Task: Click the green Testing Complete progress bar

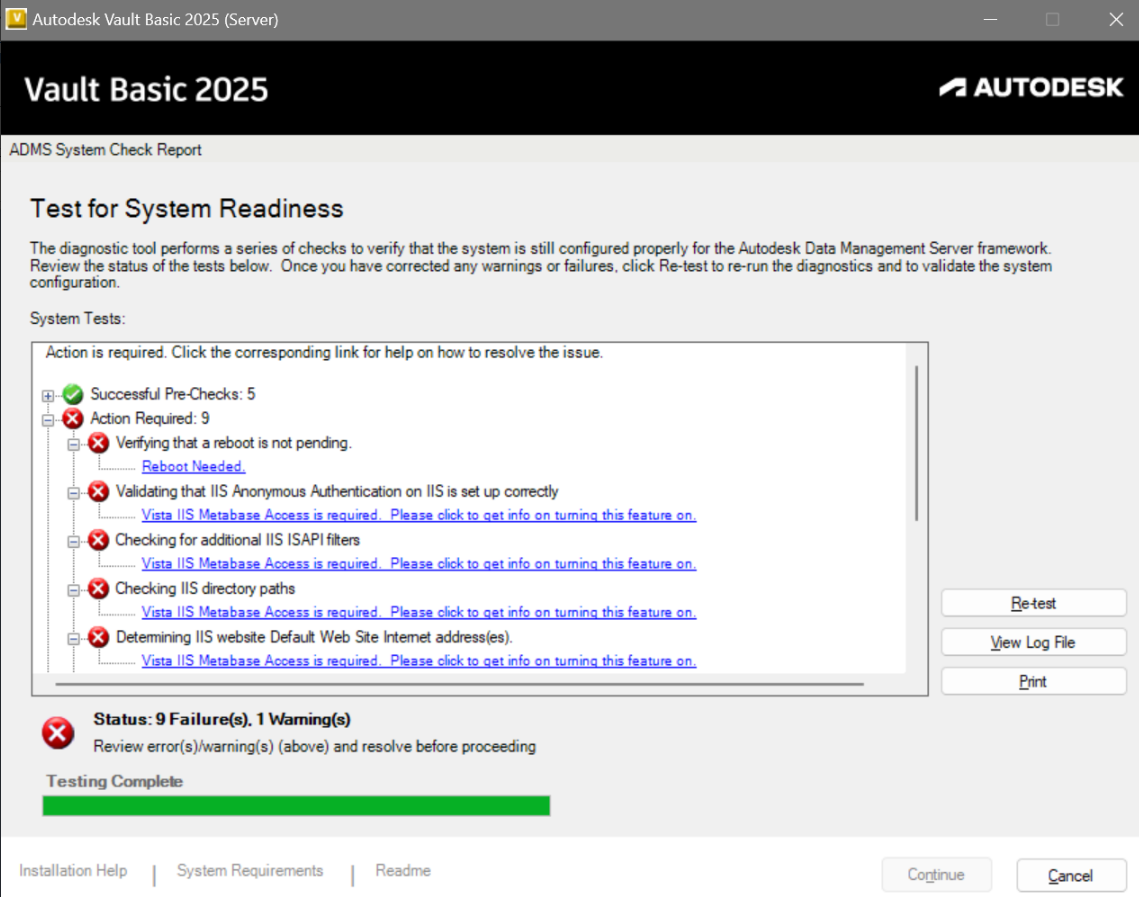Action: click(x=295, y=805)
